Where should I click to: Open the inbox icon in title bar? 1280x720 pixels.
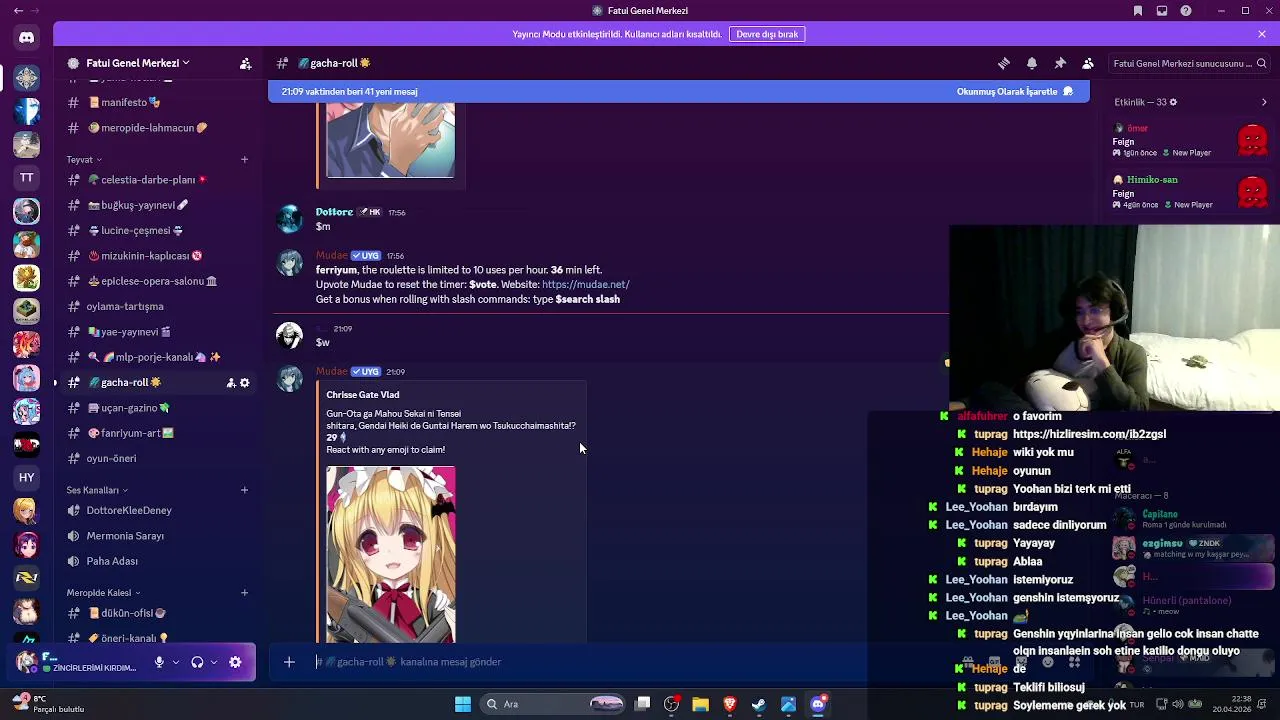(1162, 11)
